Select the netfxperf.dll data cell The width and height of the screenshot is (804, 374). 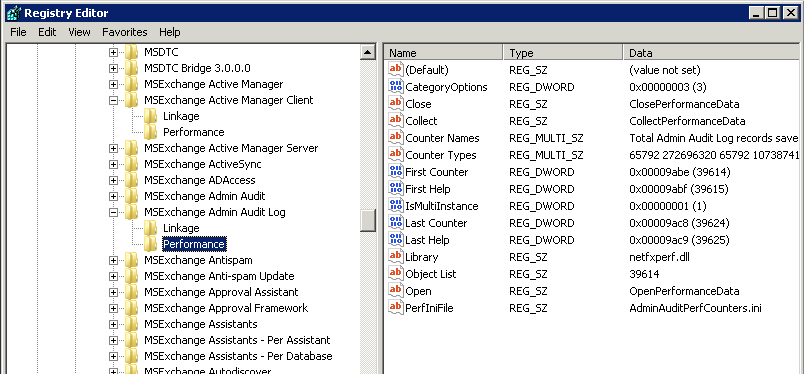(x=659, y=257)
